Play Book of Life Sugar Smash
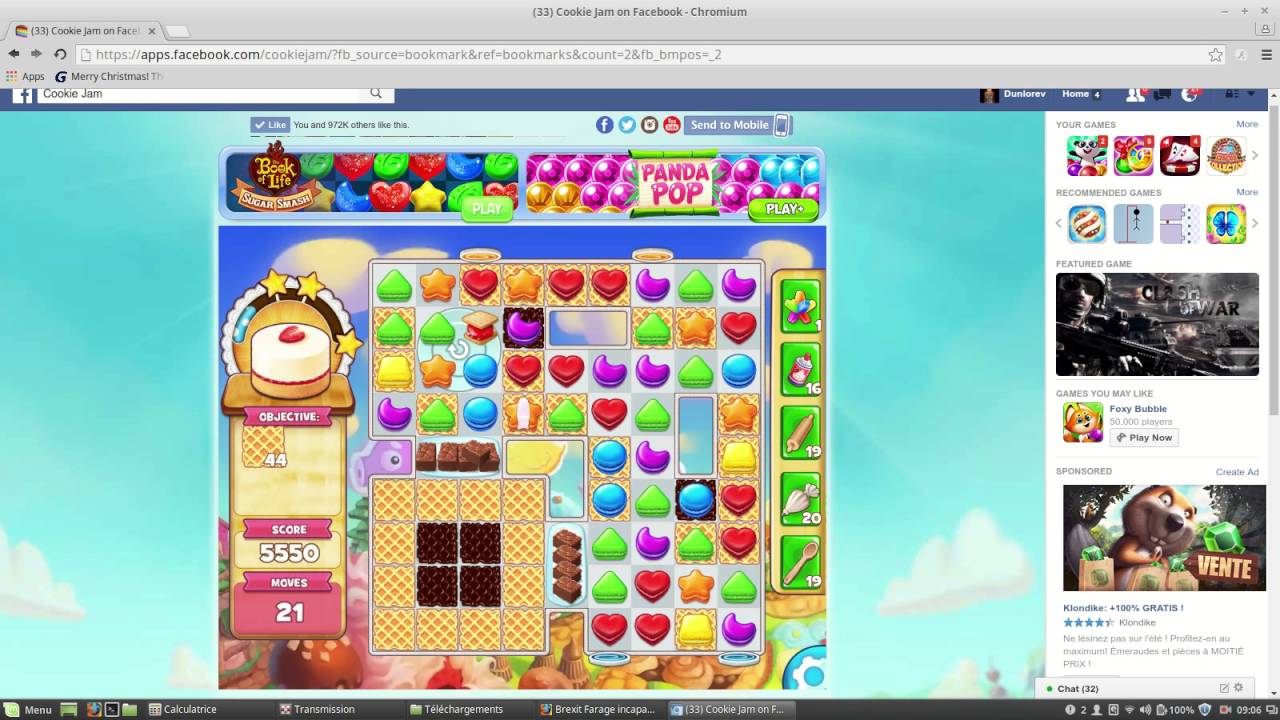1280x720 pixels. (486, 209)
